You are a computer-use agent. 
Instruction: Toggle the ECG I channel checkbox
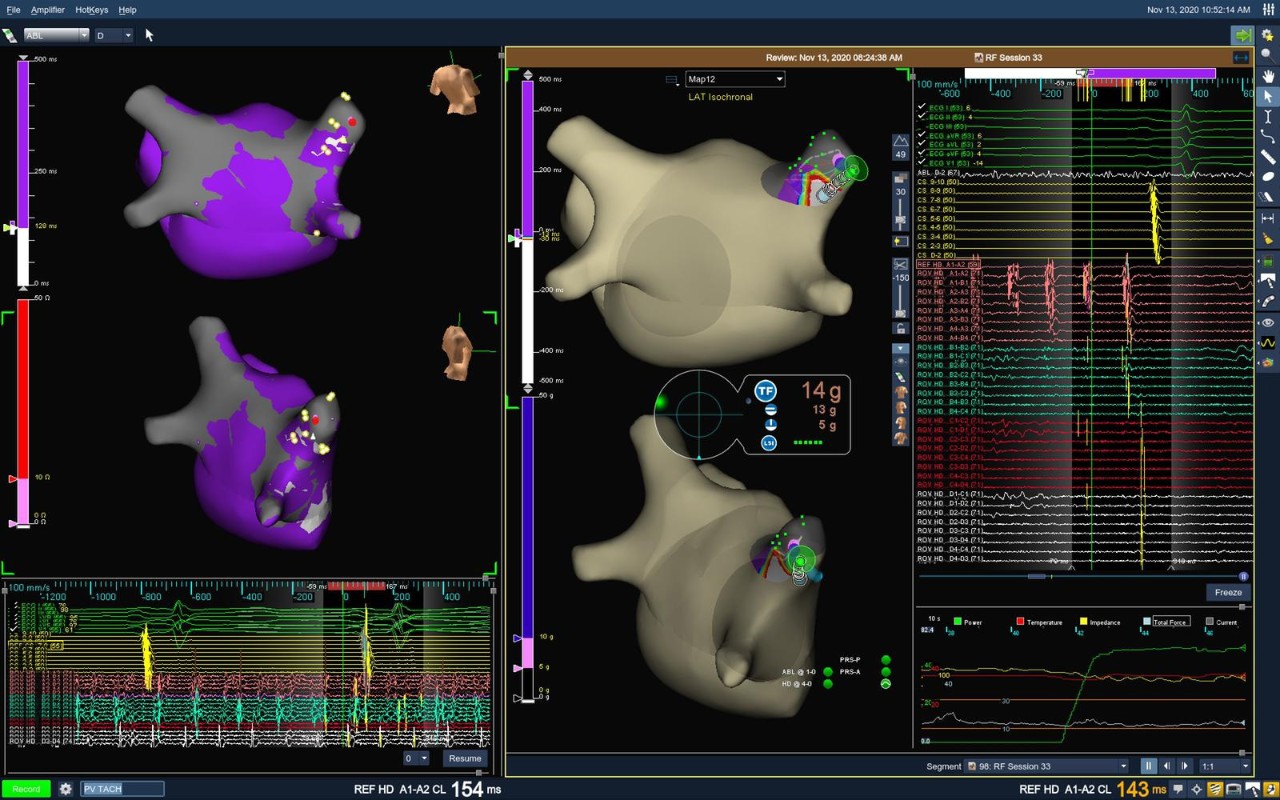[922, 108]
